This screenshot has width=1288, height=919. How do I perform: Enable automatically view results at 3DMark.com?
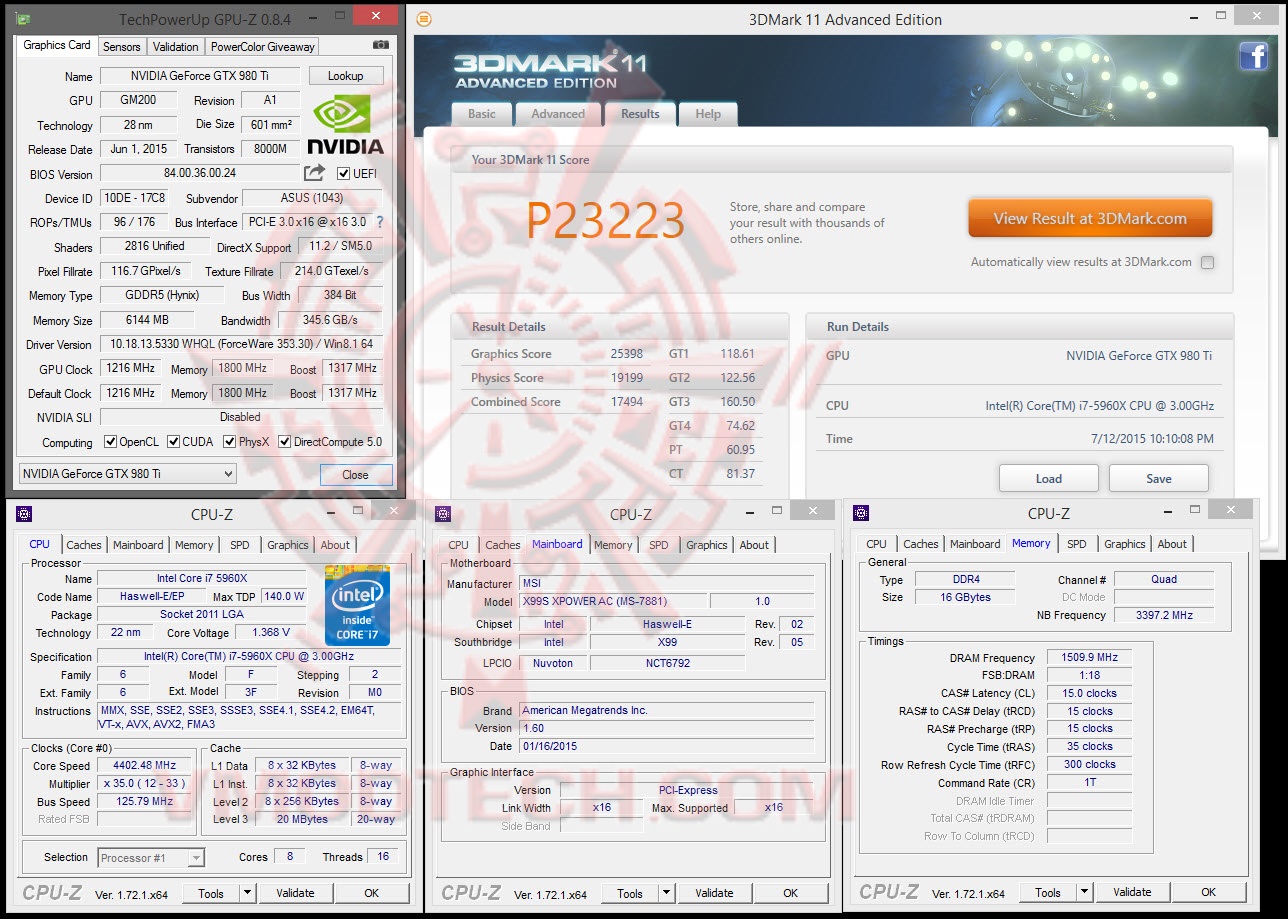(x=1207, y=263)
